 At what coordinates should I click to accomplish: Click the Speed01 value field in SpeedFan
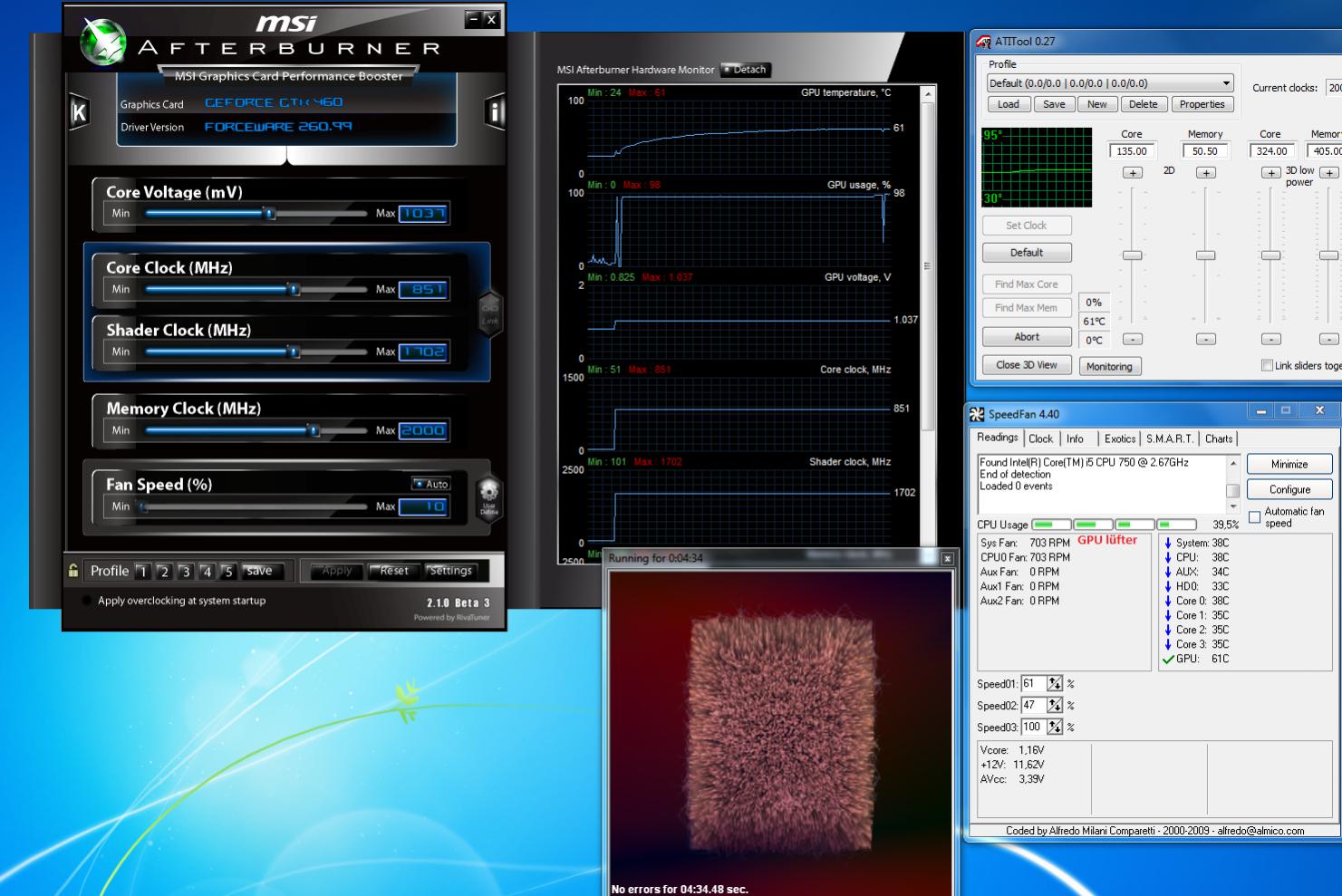pos(1033,684)
